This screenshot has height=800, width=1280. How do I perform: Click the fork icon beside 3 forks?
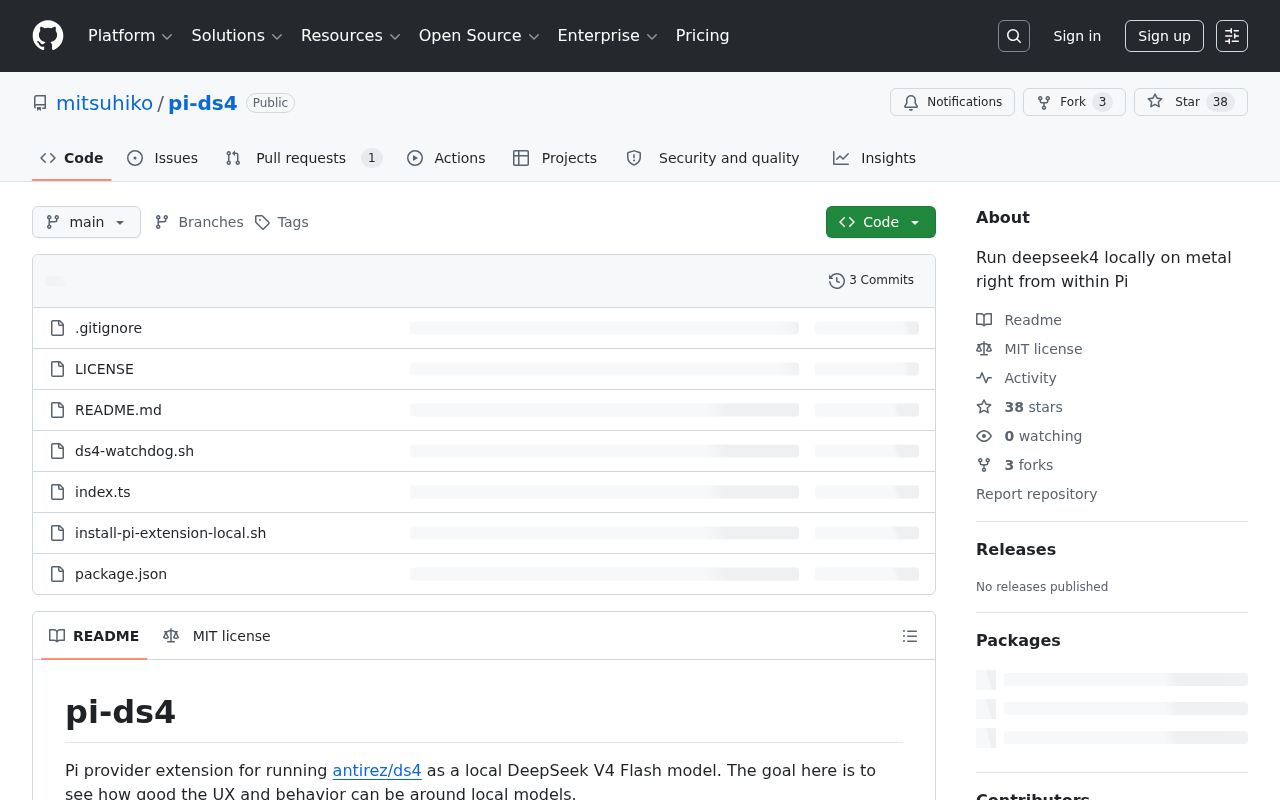(984, 465)
